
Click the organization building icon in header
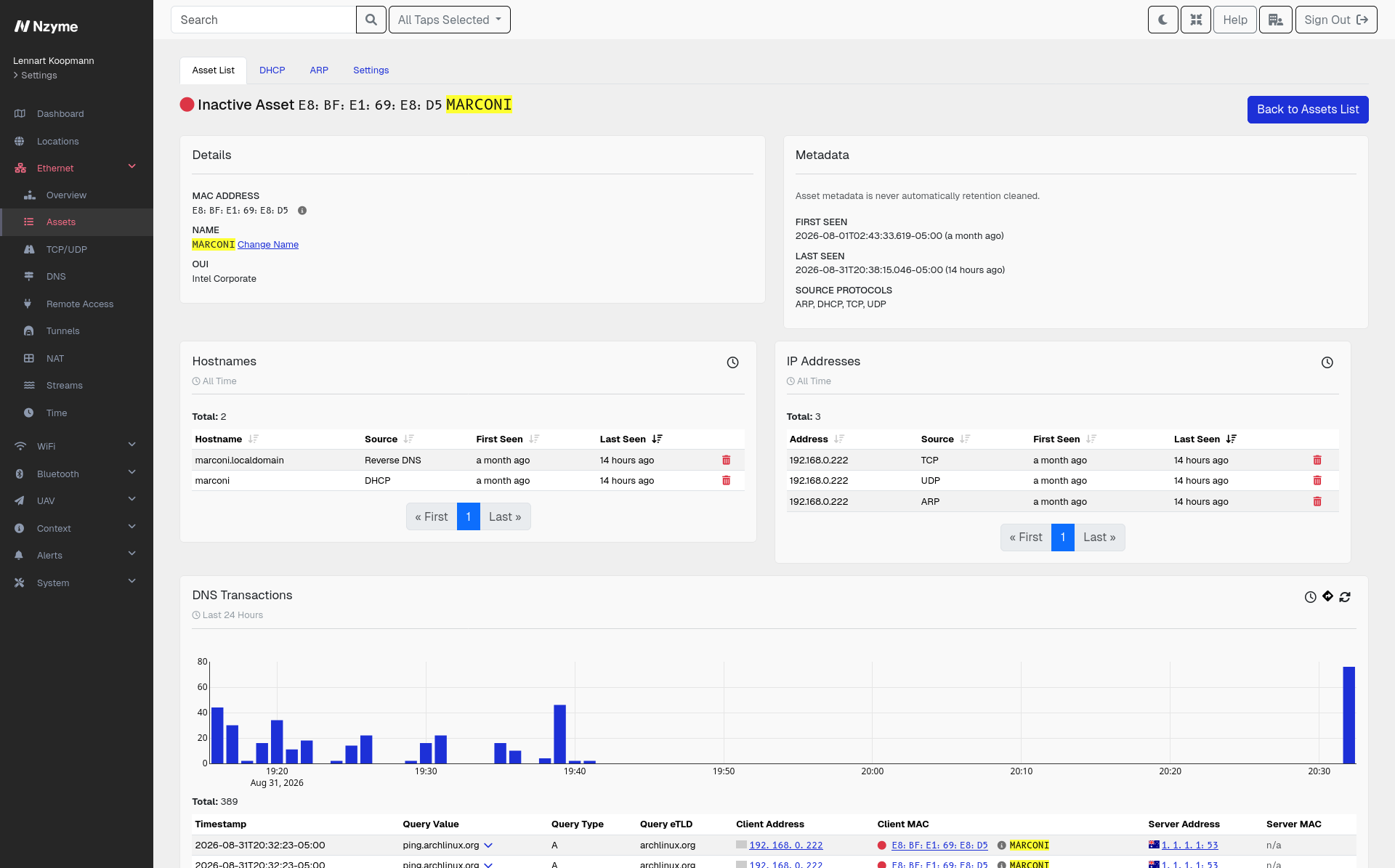1275,20
